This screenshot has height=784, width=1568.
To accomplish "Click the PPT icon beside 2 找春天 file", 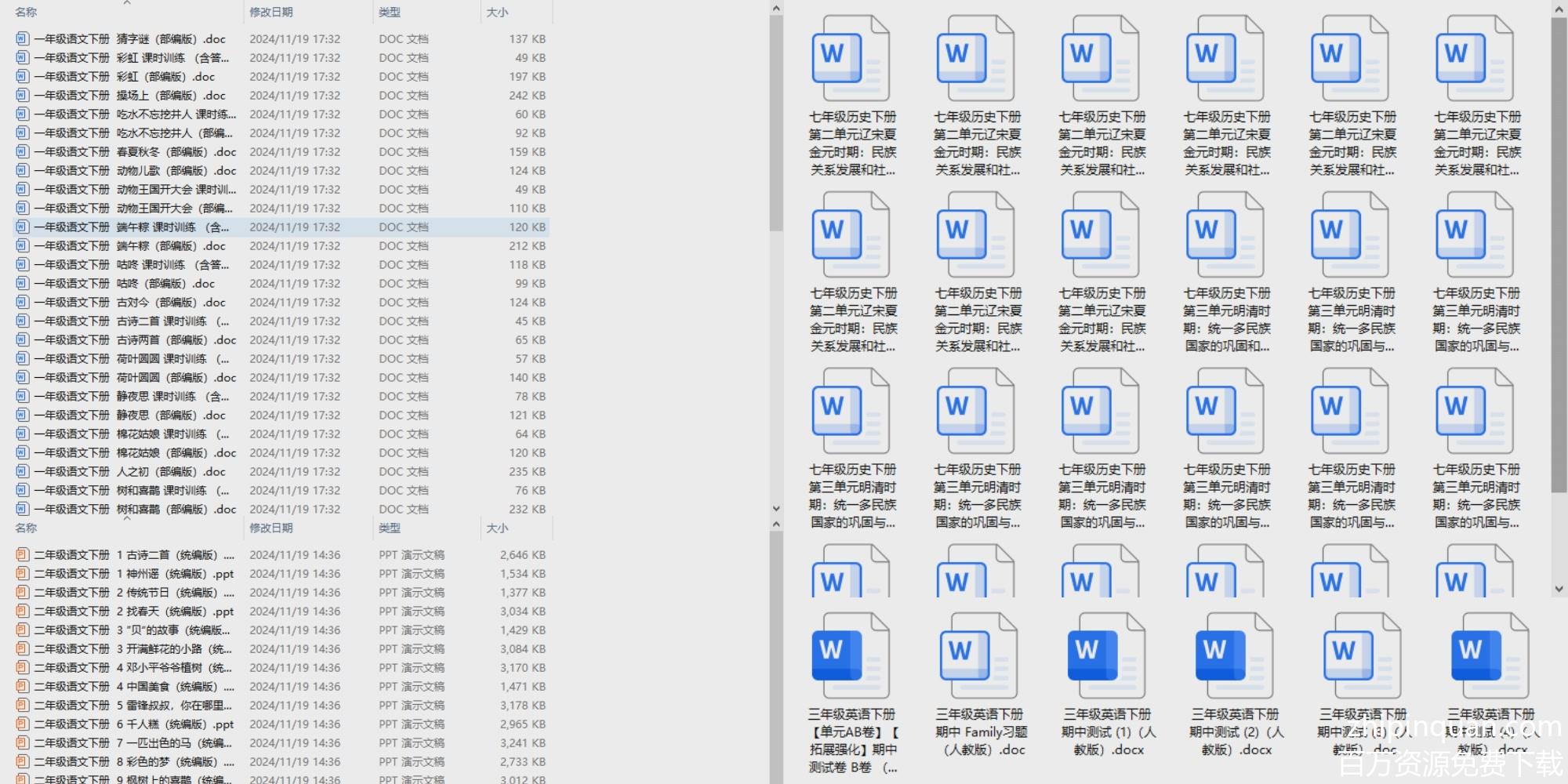I will (22, 612).
